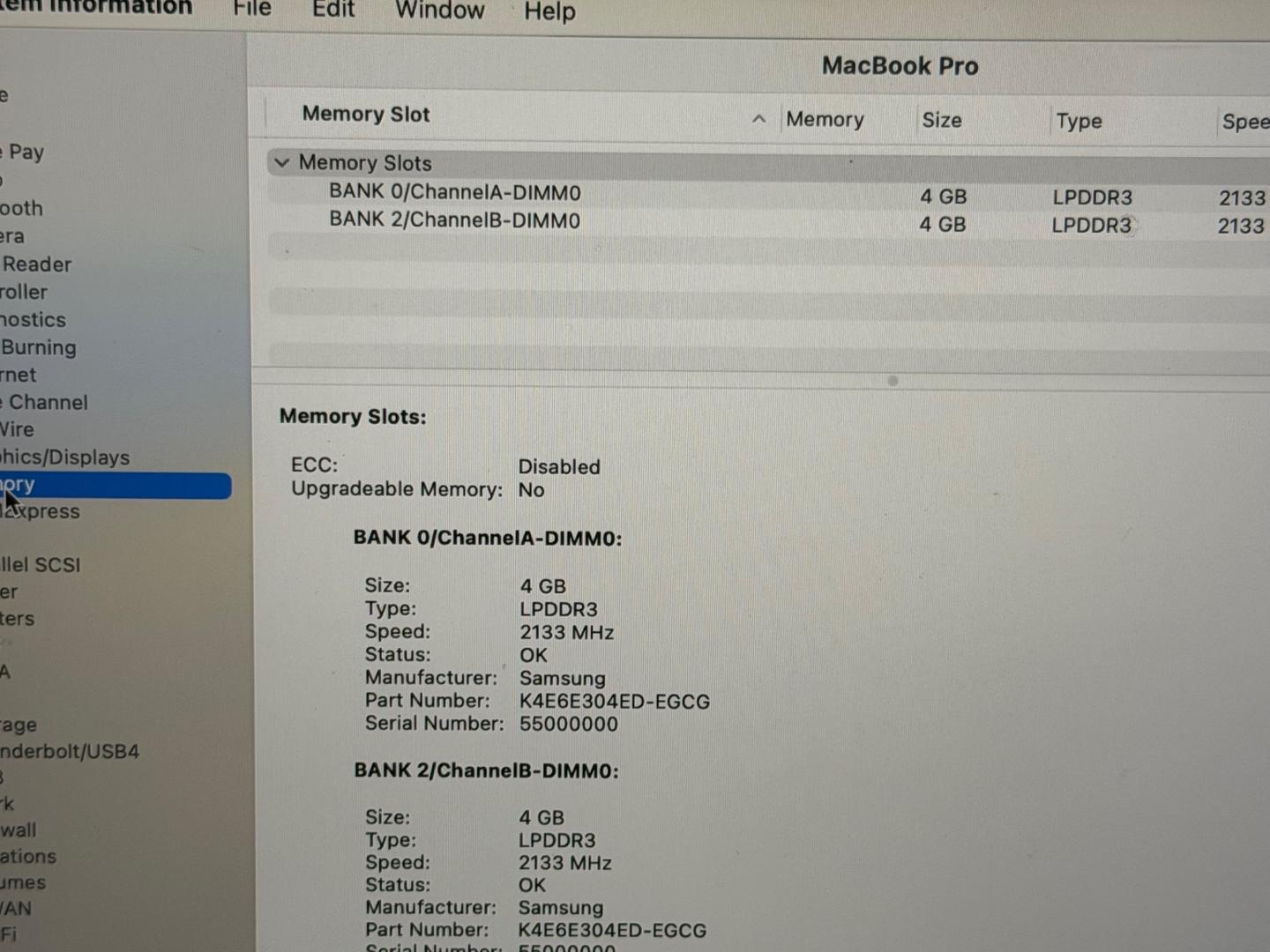Sort by the Memory Slot column header
Image resolution: width=1270 pixels, height=952 pixels.
(x=366, y=114)
